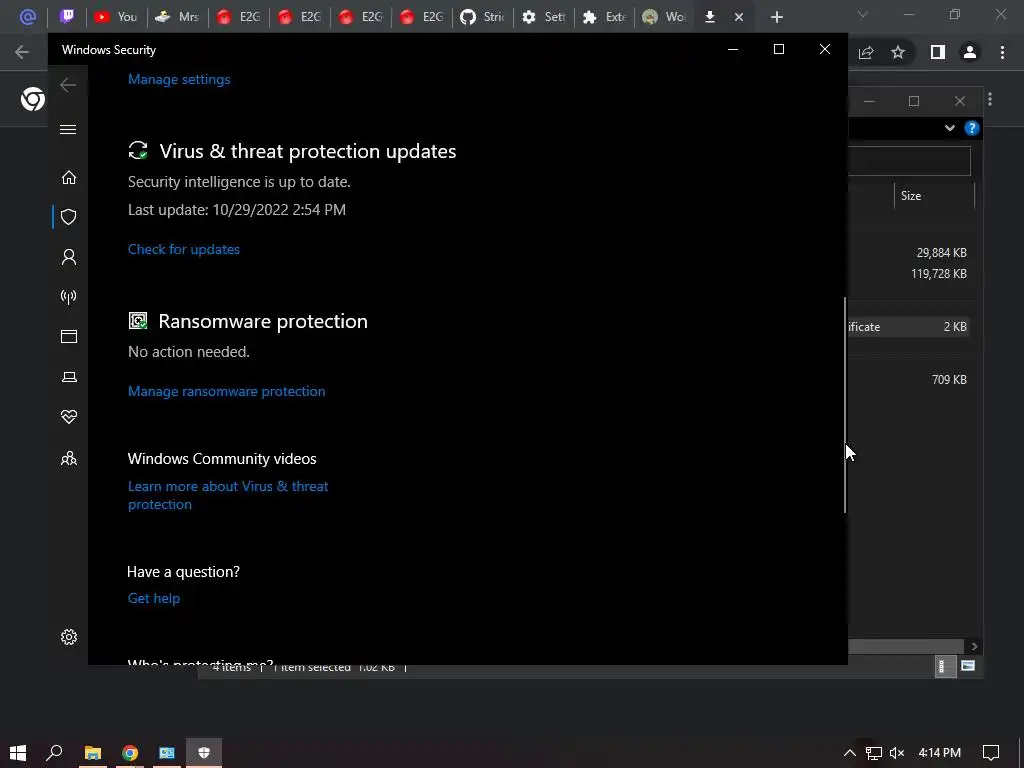
Task: Open Firewall & network protection icon
Action: tap(69, 297)
